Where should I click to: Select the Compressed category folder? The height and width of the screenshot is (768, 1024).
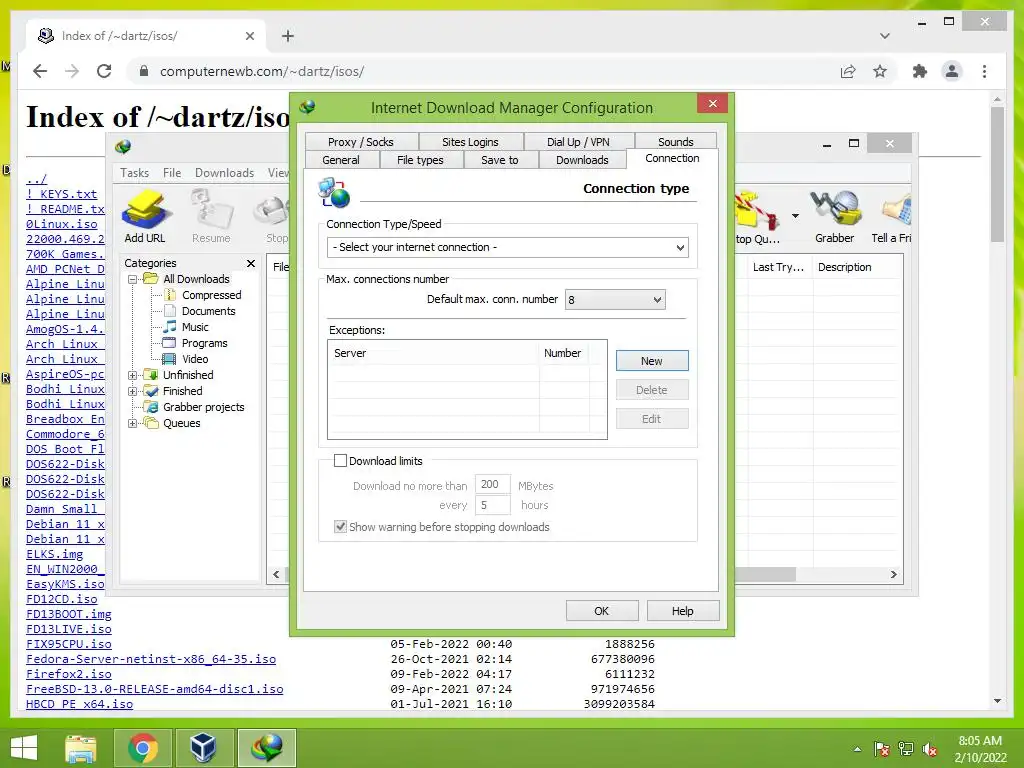click(211, 295)
